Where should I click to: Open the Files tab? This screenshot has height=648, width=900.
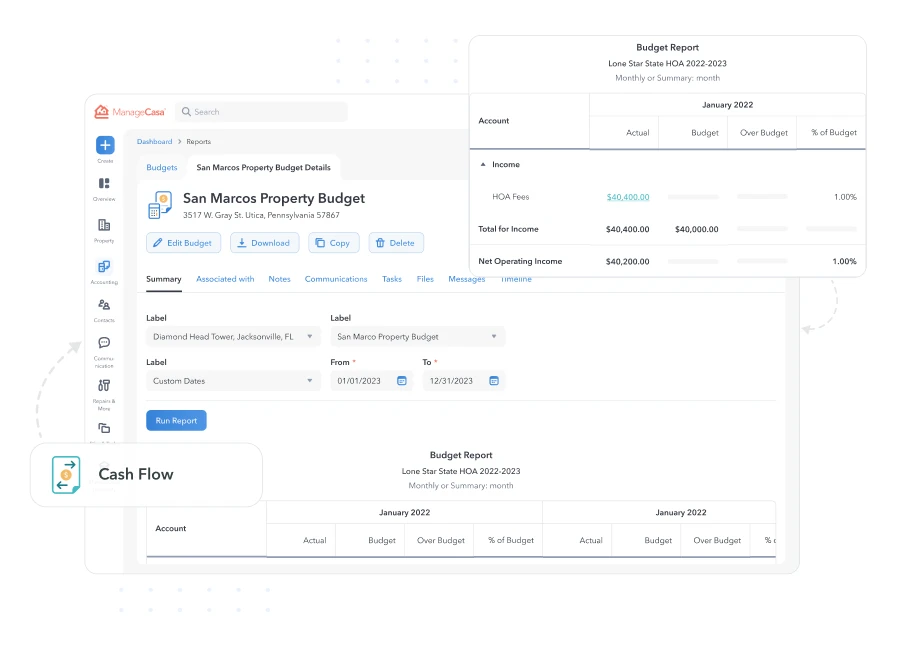[425, 279]
